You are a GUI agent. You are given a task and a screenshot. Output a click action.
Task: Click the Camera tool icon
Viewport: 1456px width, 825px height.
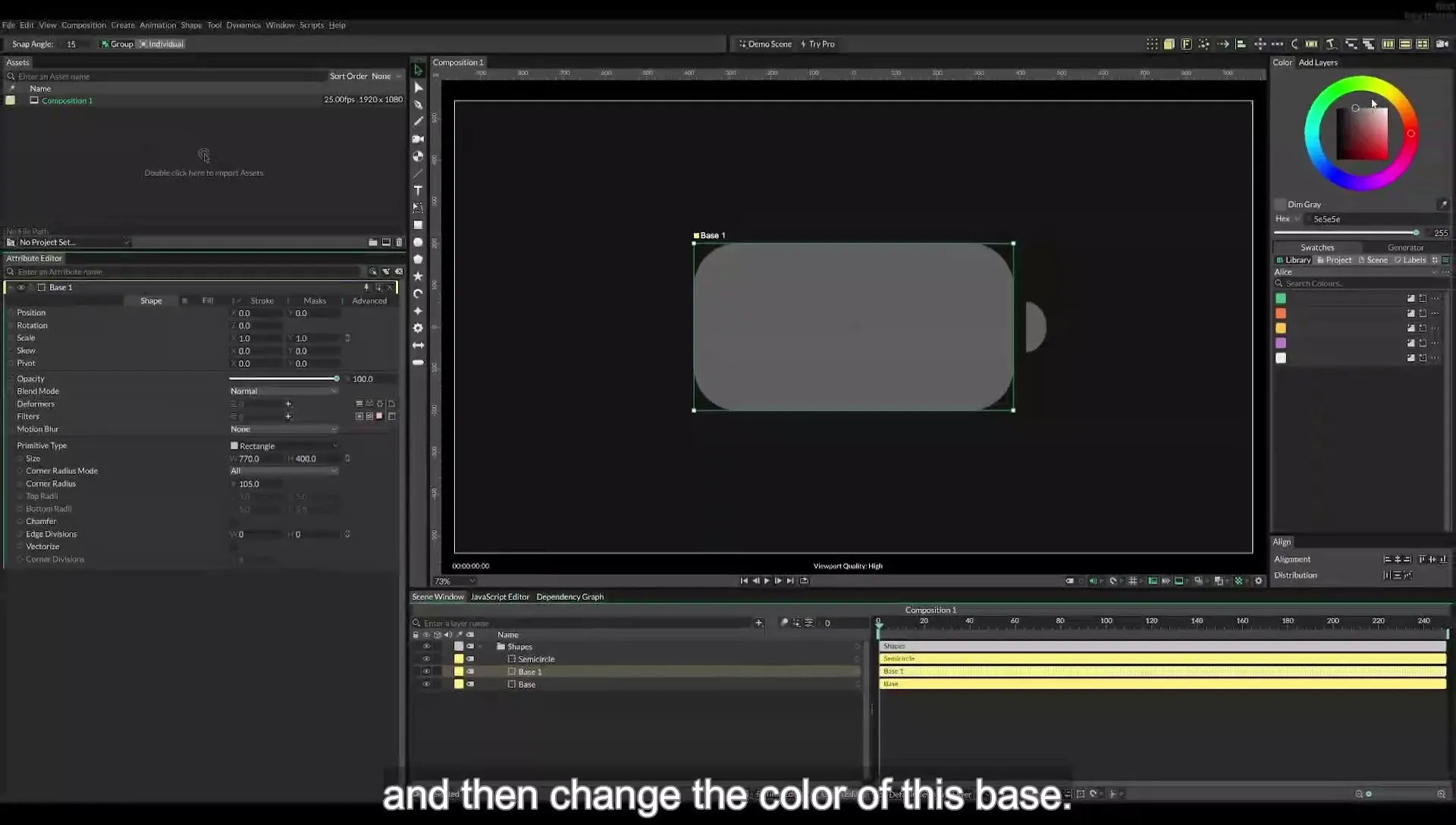pos(418,139)
